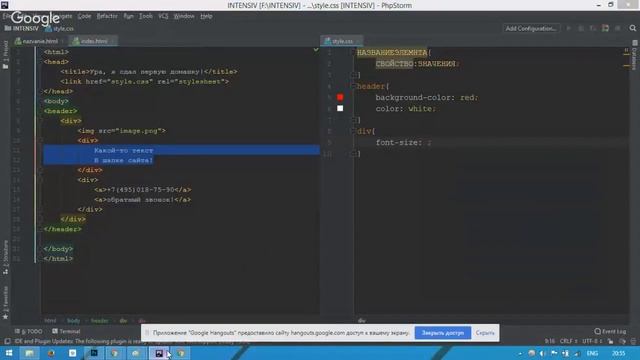Click the title tag line
The width and height of the screenshot is (640, 360).
(x=149, y=72)
